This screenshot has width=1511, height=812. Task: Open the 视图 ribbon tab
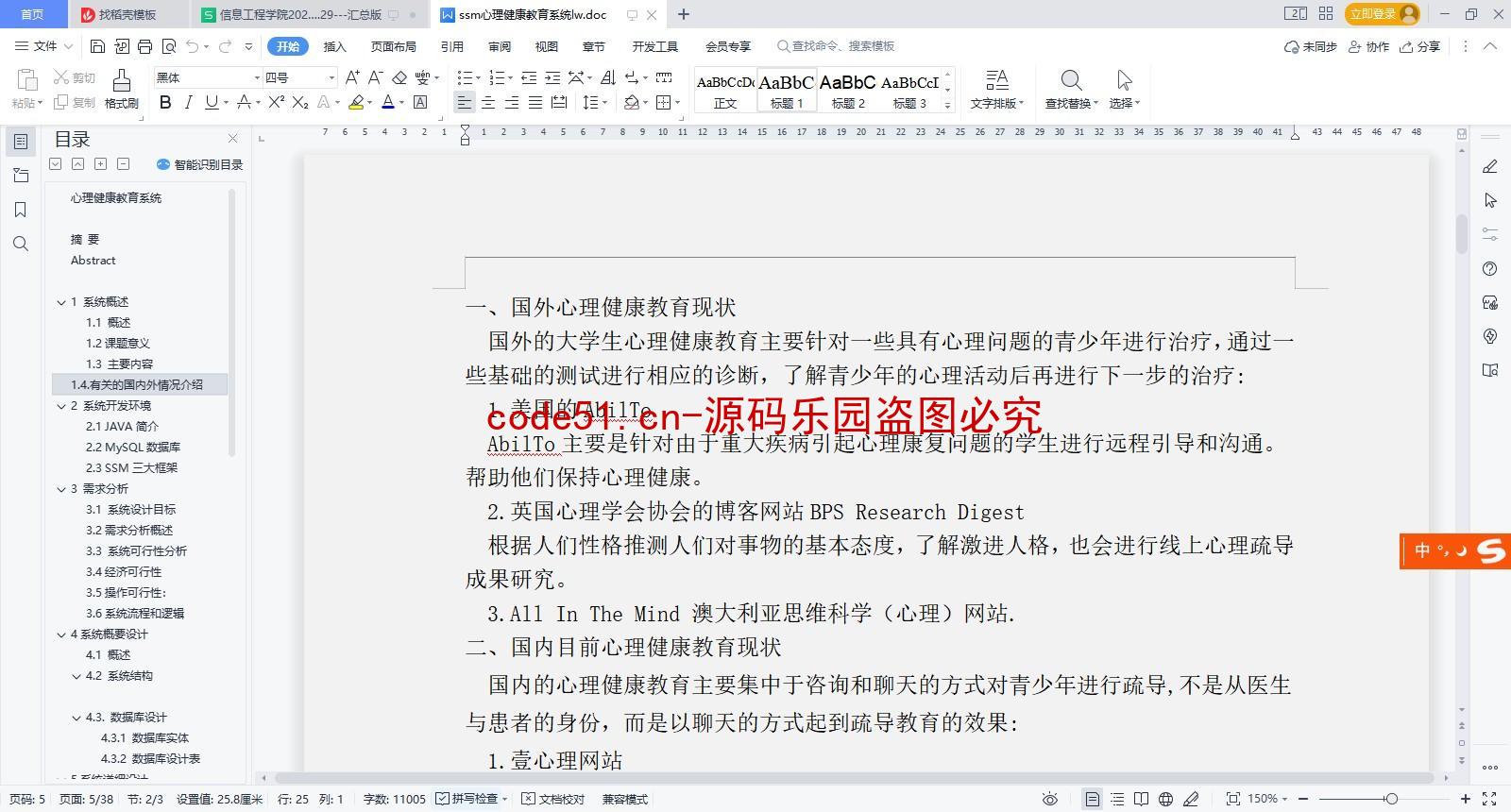[546, 46]
